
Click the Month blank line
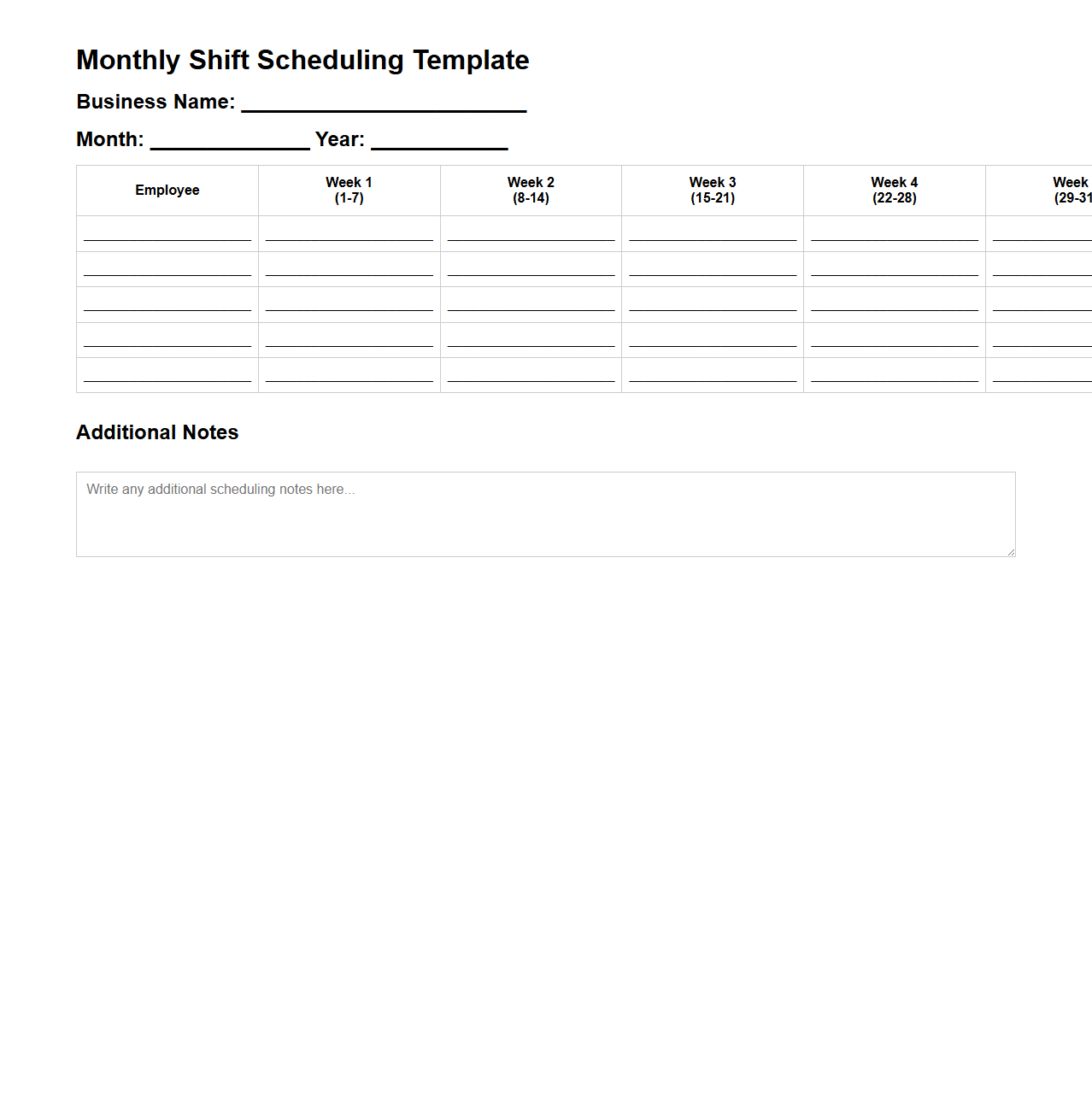pyautogui.click(x=229, y=142)
